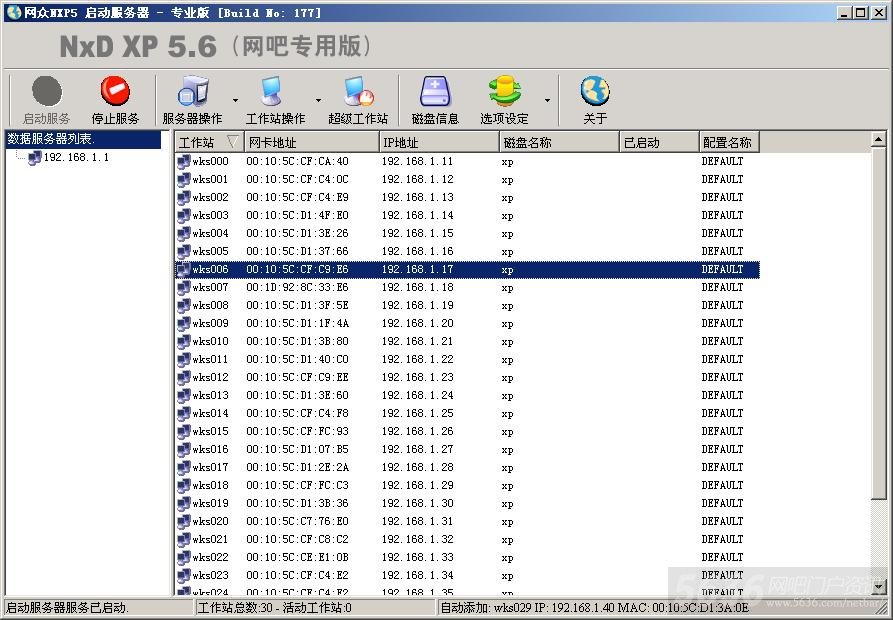Click MAC address 00:10:5C:D1:3B:36
The height and width of the screenshot is (620, 893).
(x=297, y=503)
